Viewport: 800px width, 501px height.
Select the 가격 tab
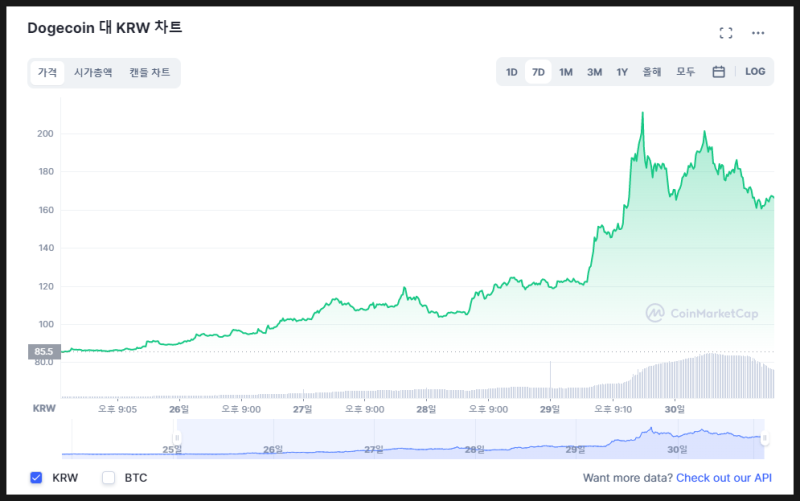47,72
